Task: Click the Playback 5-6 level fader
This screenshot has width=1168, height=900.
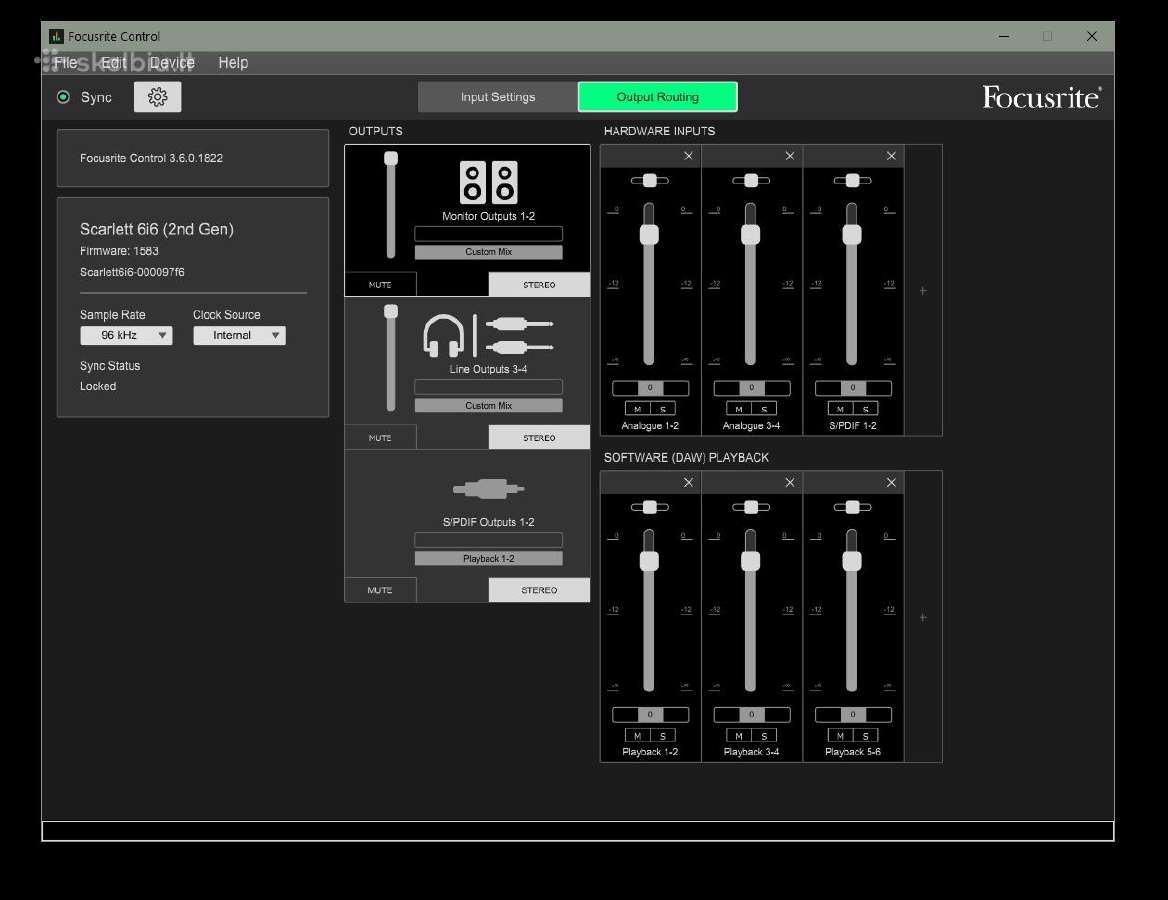Action: [852, 610]
